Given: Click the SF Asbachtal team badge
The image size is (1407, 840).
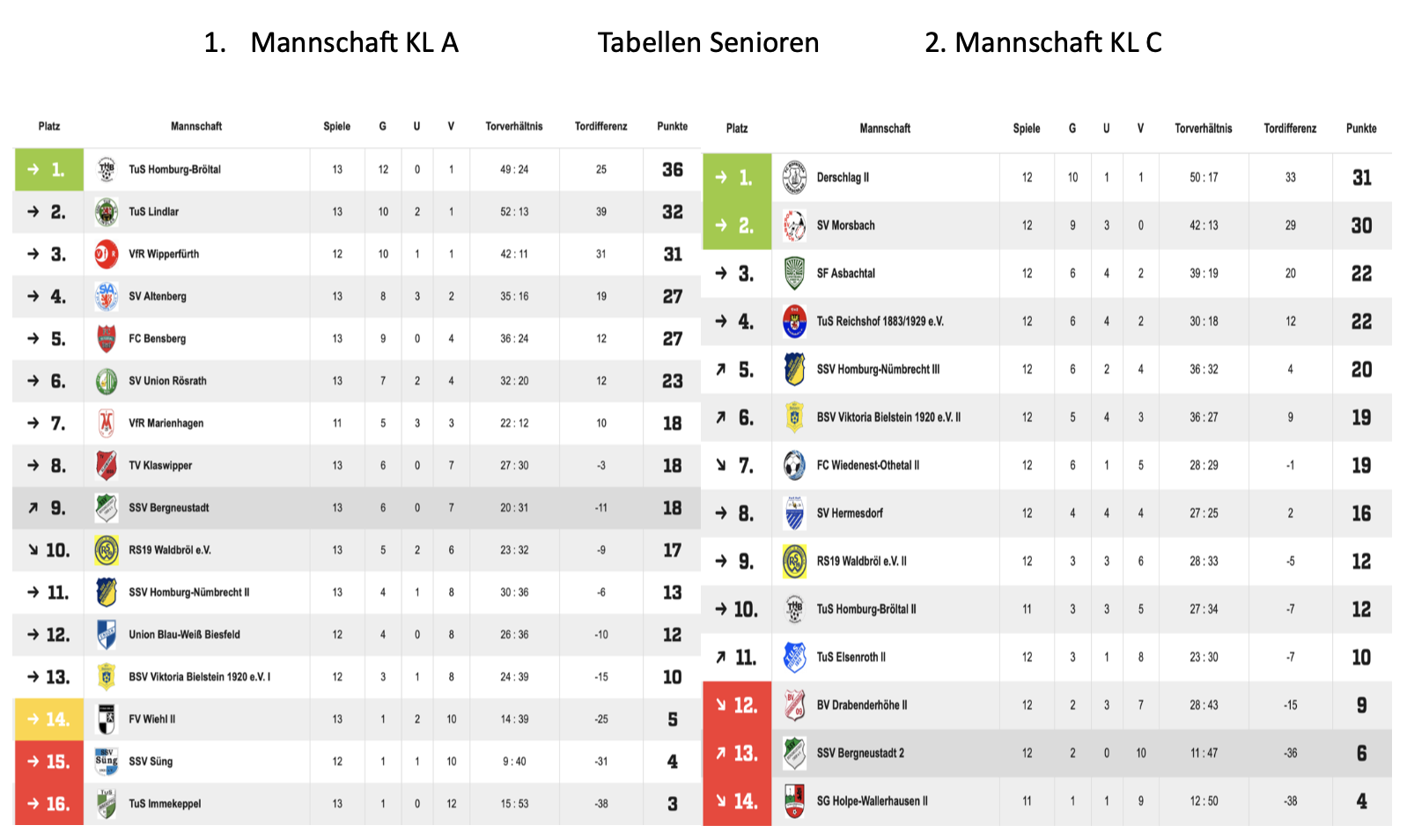Looking at the screenshot, I should [x=794, y=273].
